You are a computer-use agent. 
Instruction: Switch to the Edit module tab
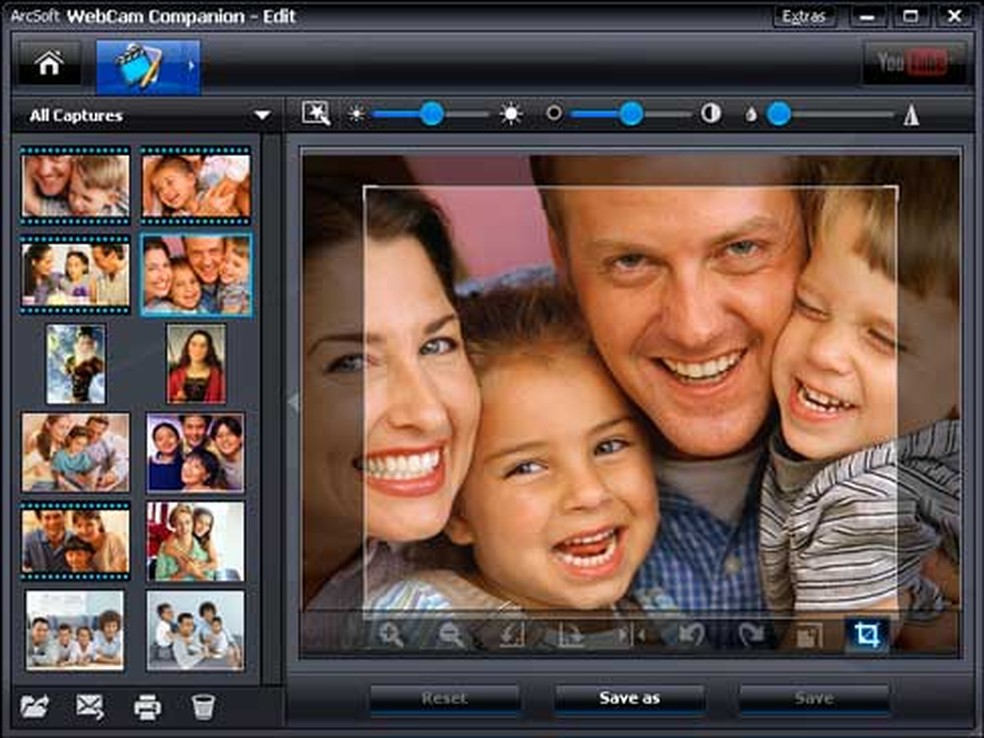pos(141,66)
